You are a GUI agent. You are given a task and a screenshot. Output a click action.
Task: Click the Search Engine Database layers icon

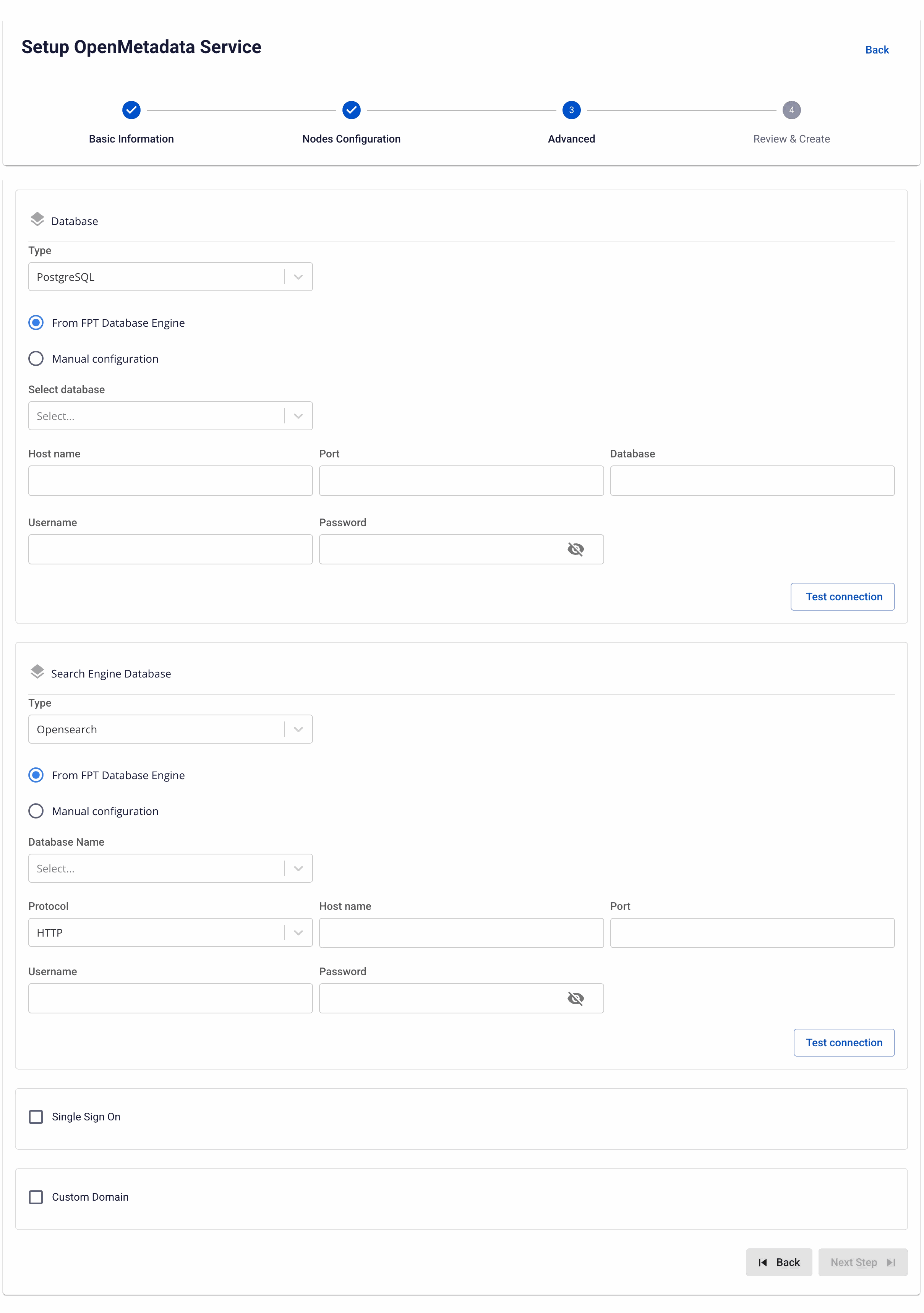[37, 672]
